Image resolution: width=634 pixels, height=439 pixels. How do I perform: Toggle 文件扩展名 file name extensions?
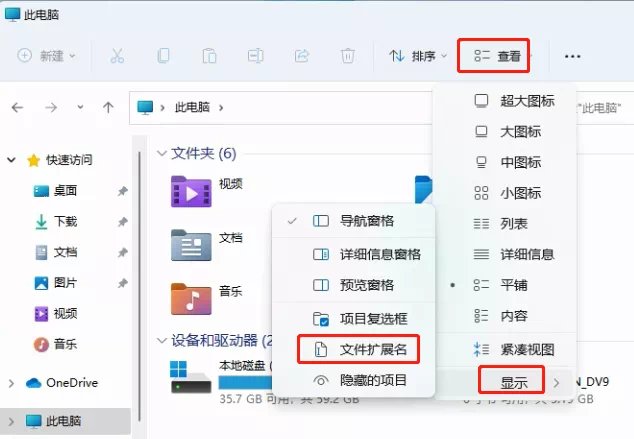353,349
